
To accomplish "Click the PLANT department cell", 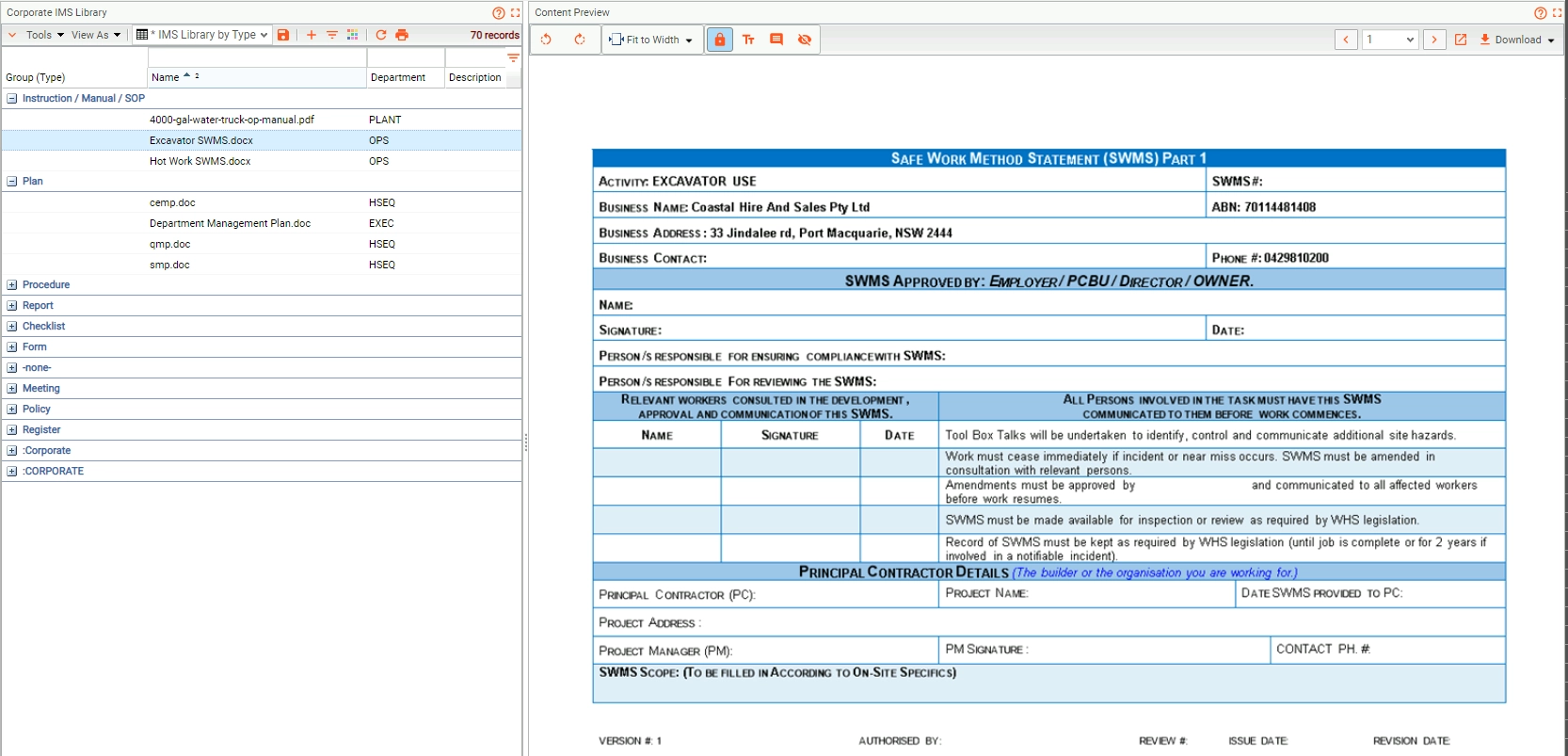I will (x=405, y=120).
